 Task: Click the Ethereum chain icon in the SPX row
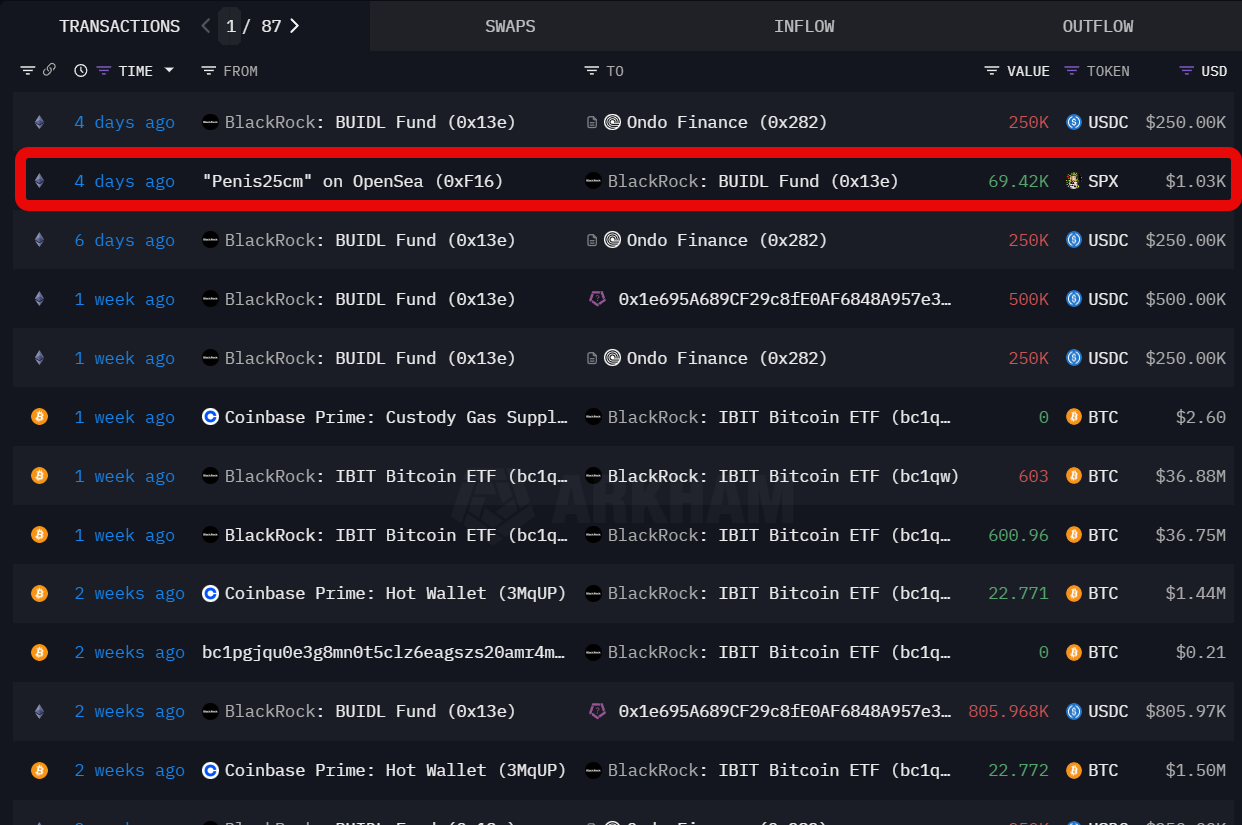coord(39,181)
